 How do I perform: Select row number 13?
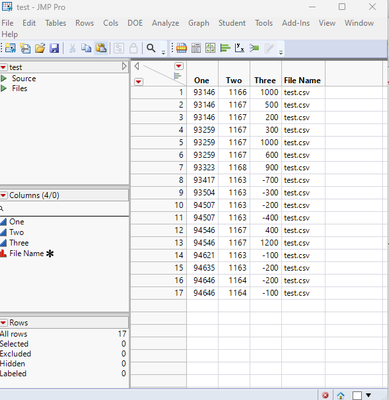click(158, 243)
